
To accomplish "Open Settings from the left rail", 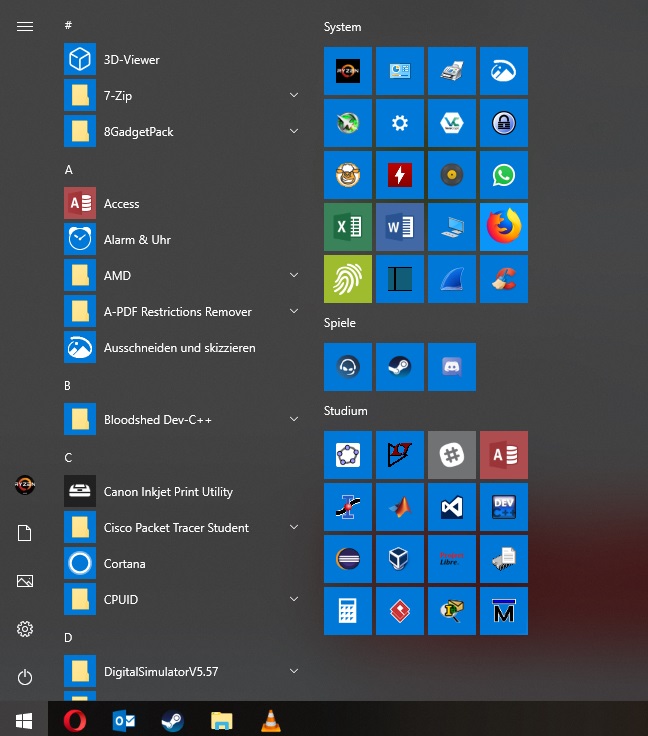I will [25, 629].
